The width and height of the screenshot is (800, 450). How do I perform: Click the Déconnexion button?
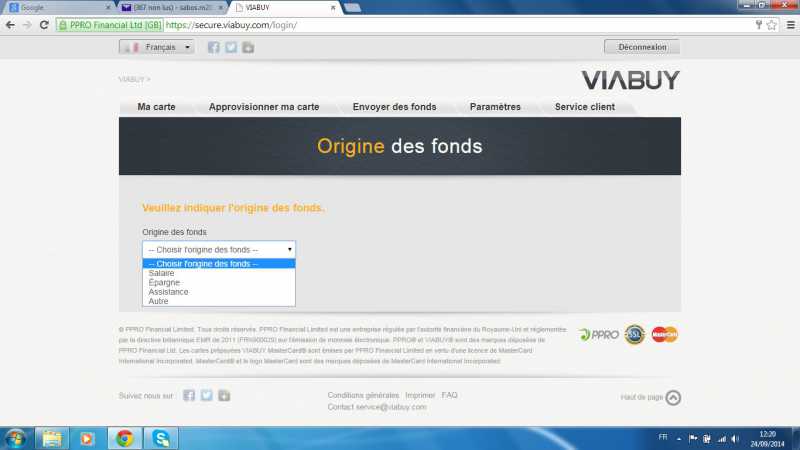coord(642,47)
